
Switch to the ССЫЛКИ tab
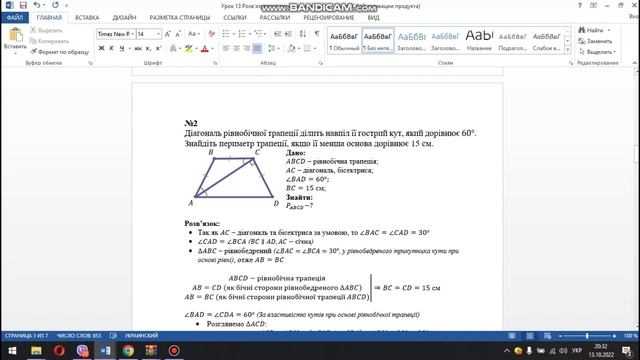pyautogui.click(x=235, y=18)
